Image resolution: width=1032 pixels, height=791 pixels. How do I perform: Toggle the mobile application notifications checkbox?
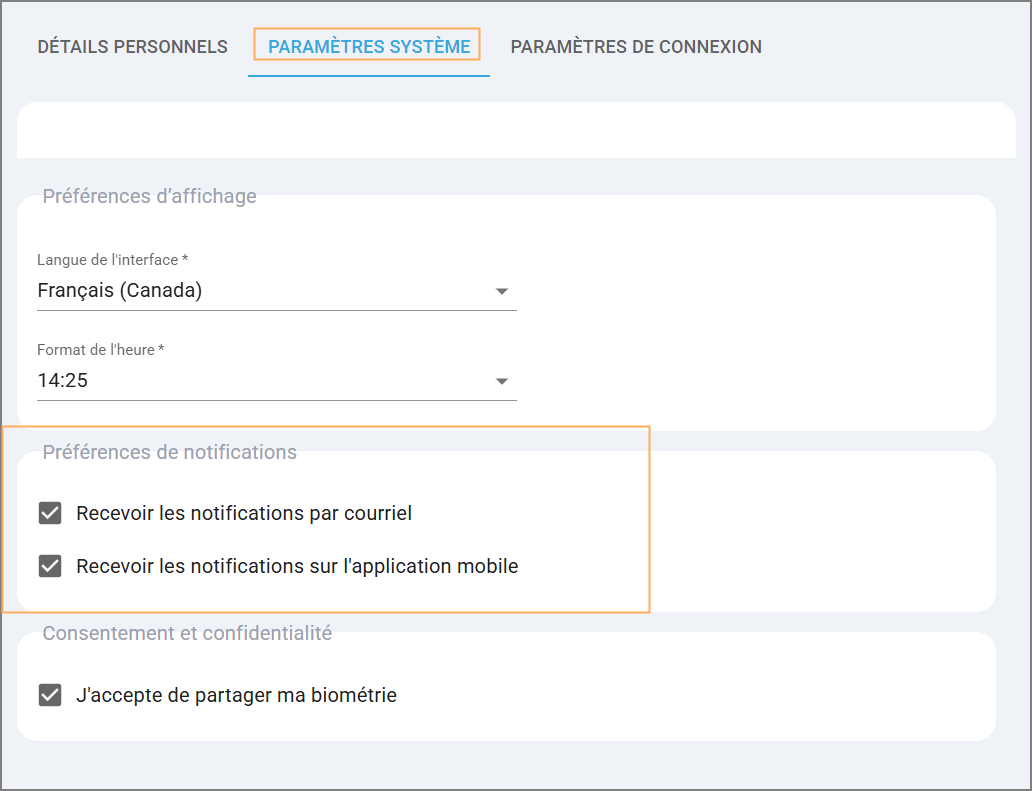[x=50, y=566]
